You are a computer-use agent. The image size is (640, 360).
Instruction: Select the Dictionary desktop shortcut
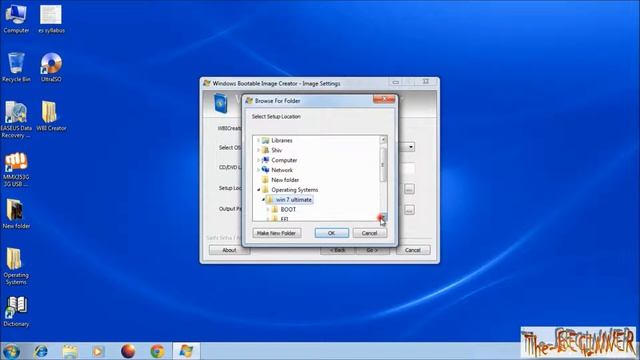tap(16, 311)
